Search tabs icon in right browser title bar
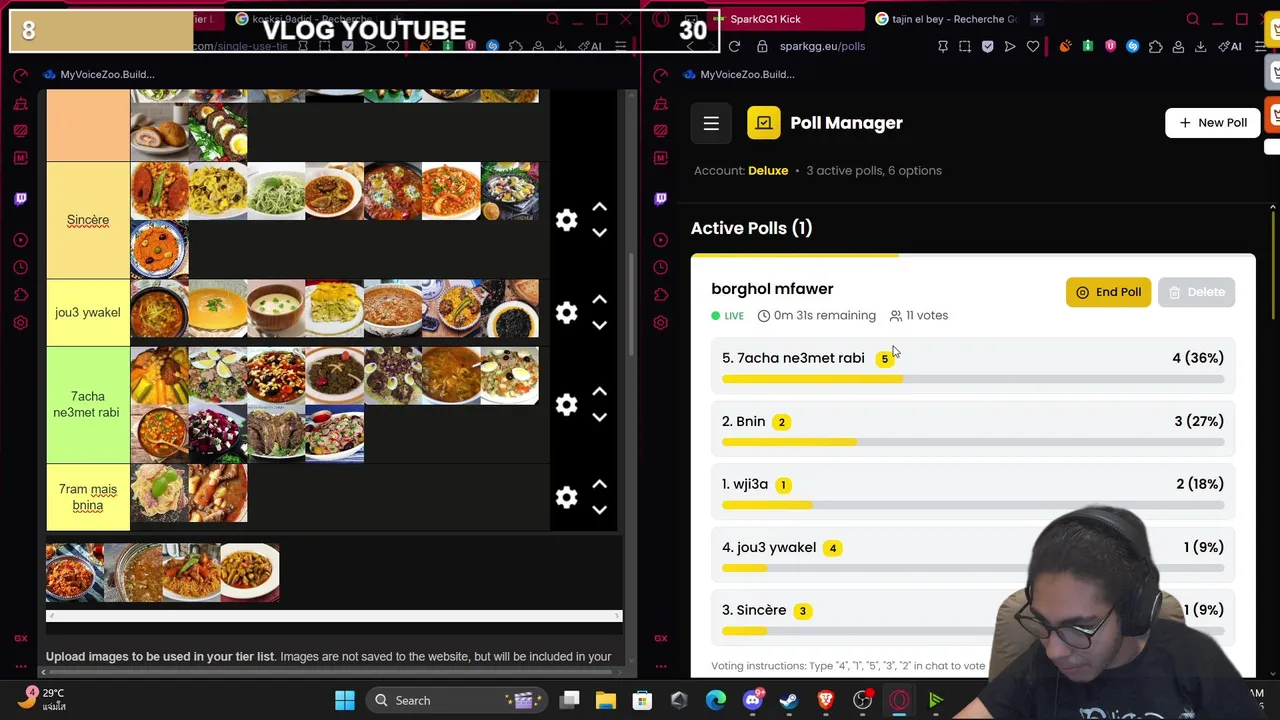Image resolution: width=1280 pixels, height=720 pixels. (1193, 19)
